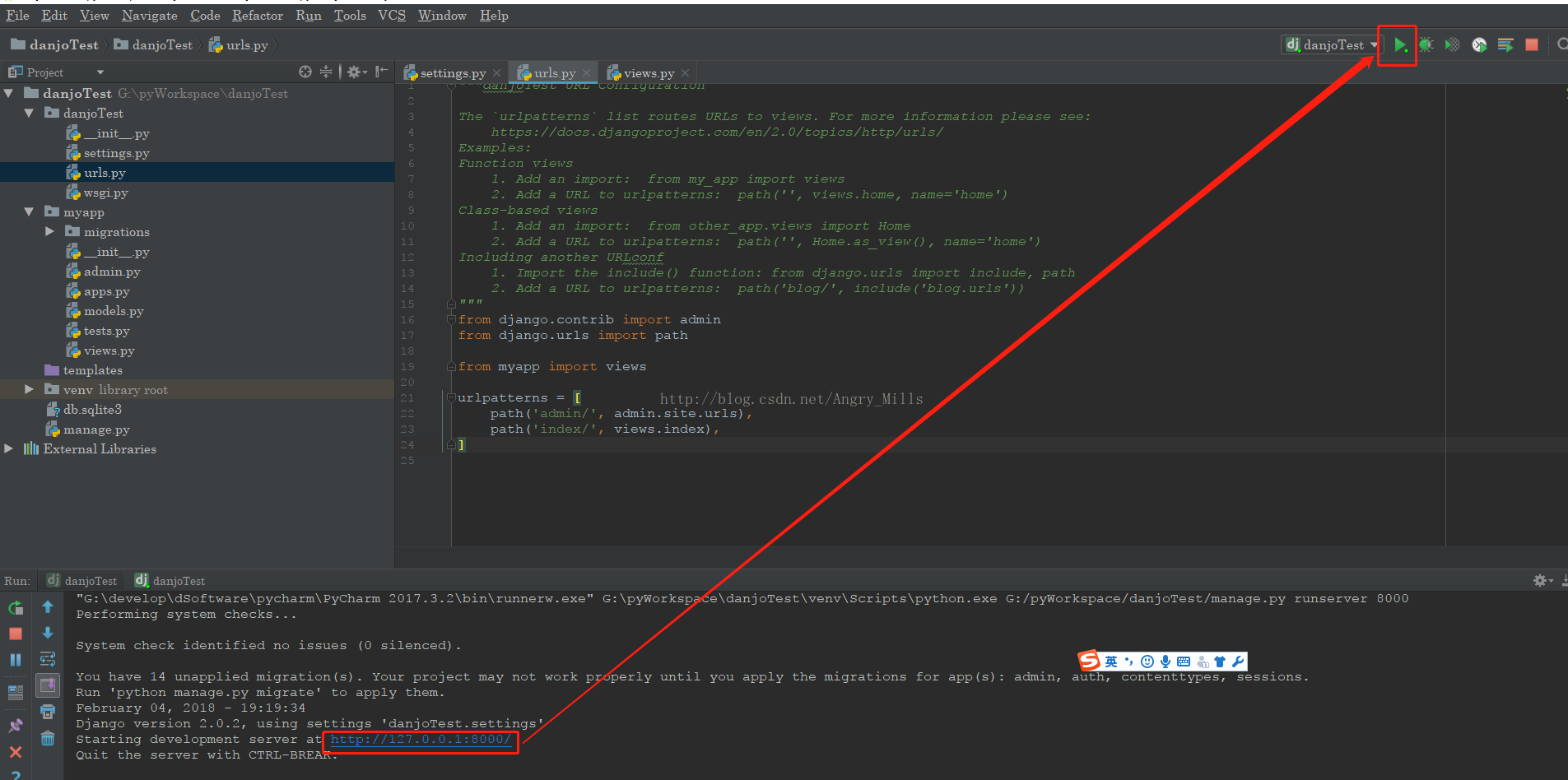
Task: Pause output in the Run panel
Action: click(16, 660)
